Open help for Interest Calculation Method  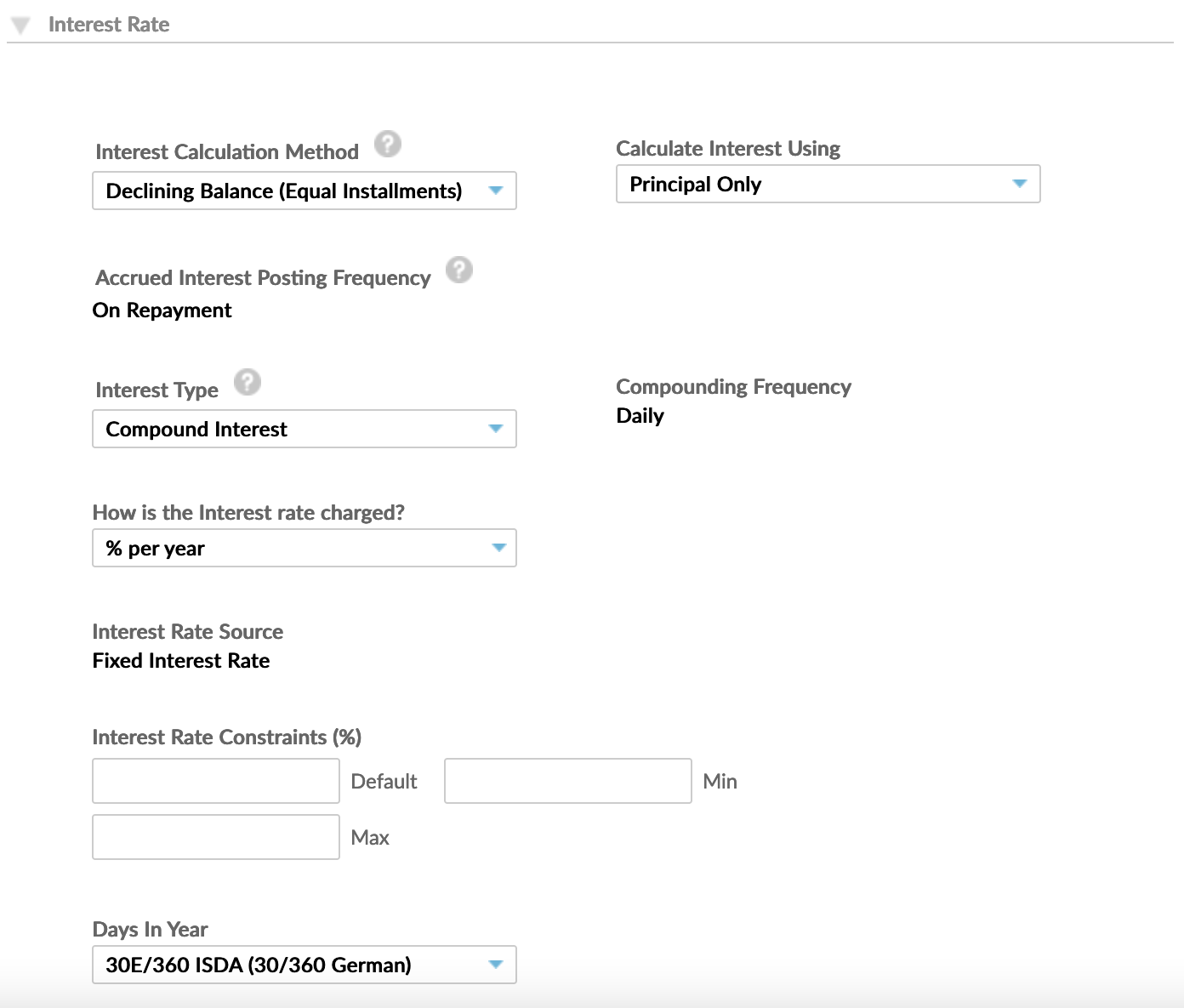(388, 145)
